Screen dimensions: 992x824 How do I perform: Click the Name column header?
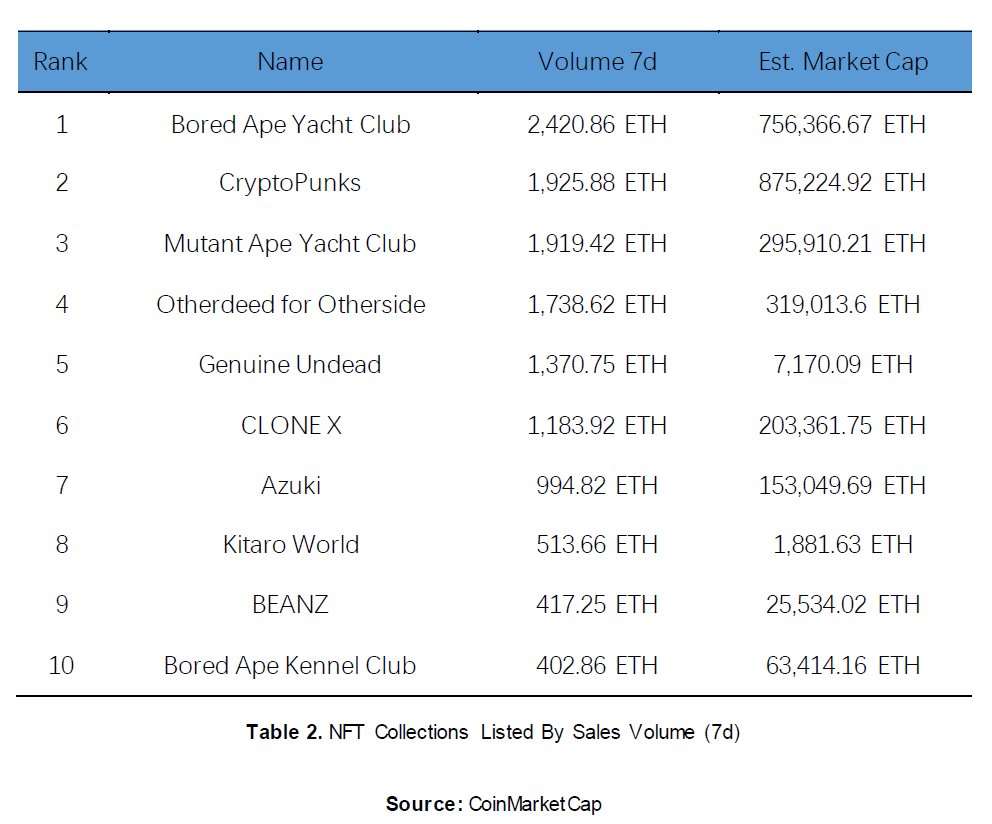tap(290, 62)
